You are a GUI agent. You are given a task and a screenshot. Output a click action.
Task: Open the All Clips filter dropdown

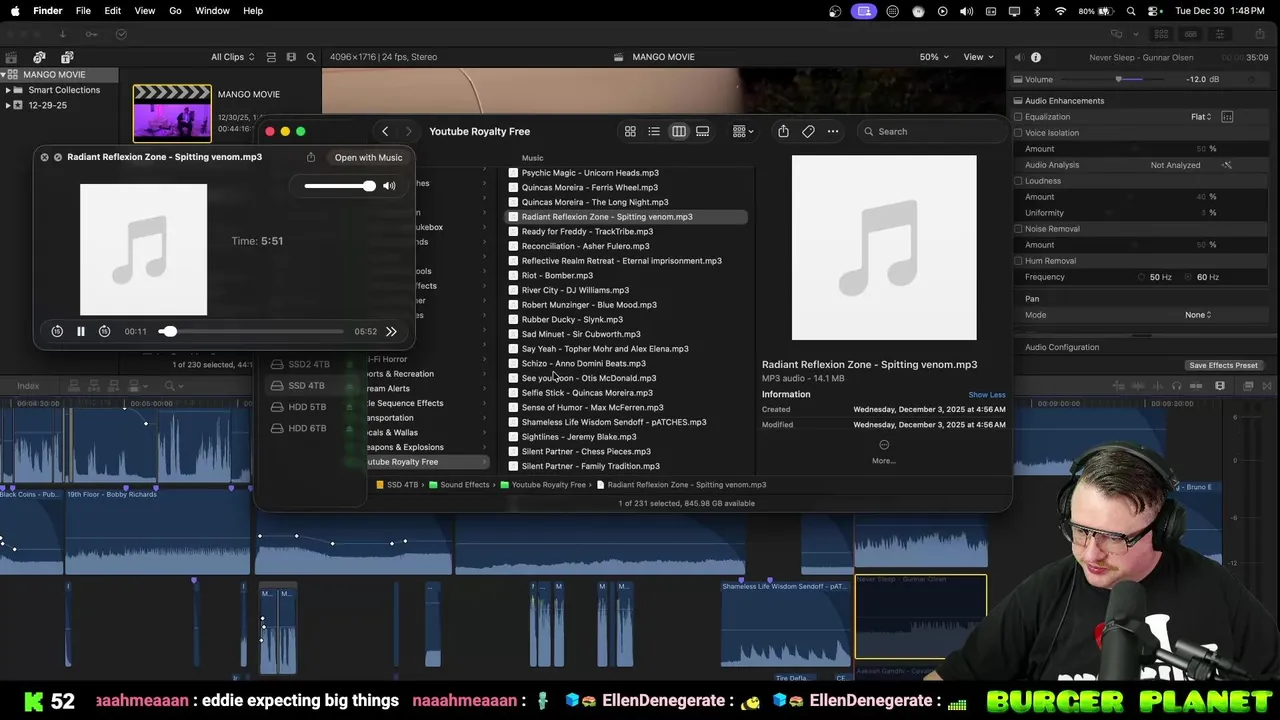(x=233, y=57)
